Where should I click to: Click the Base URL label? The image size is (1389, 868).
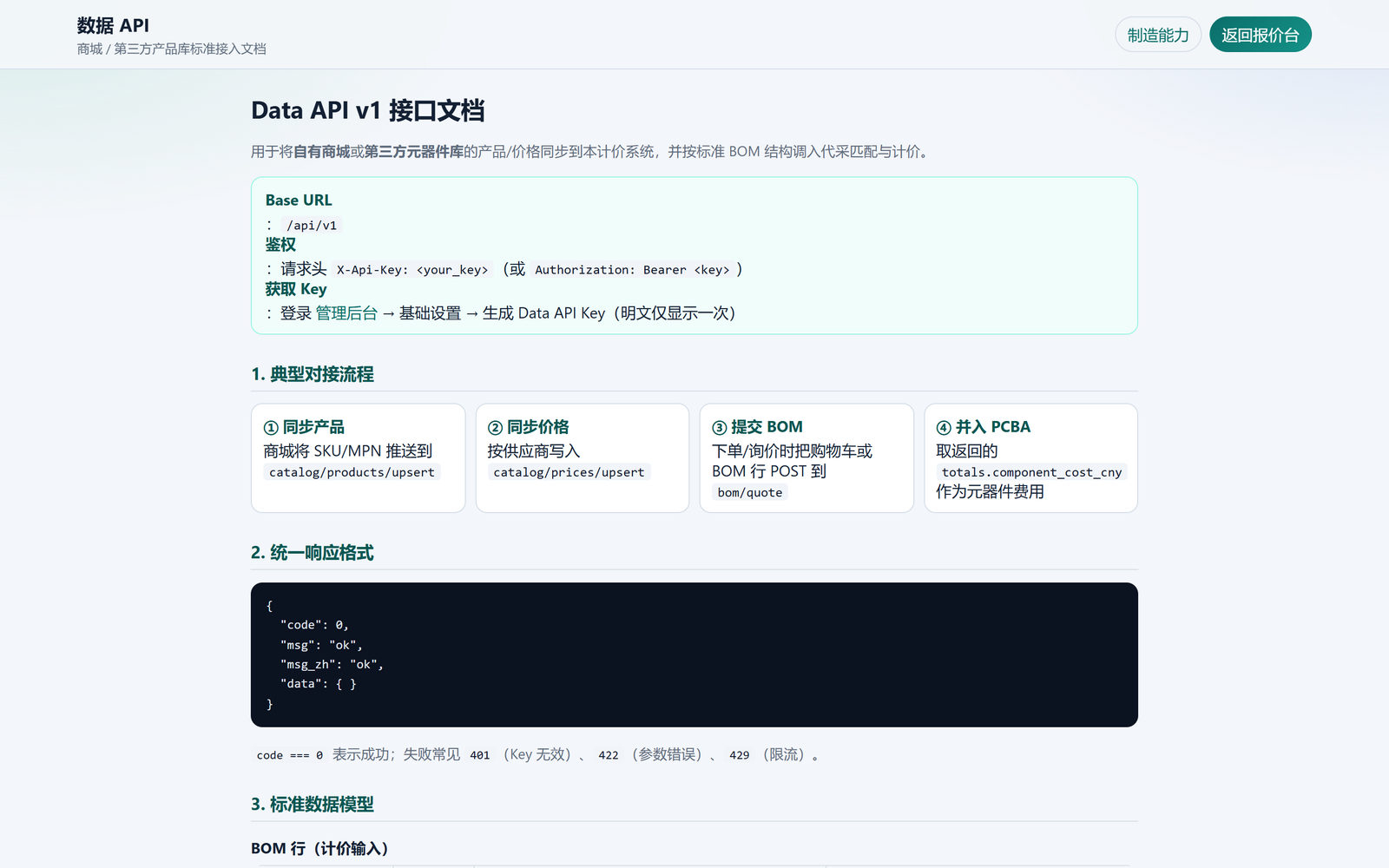point(299,201)
